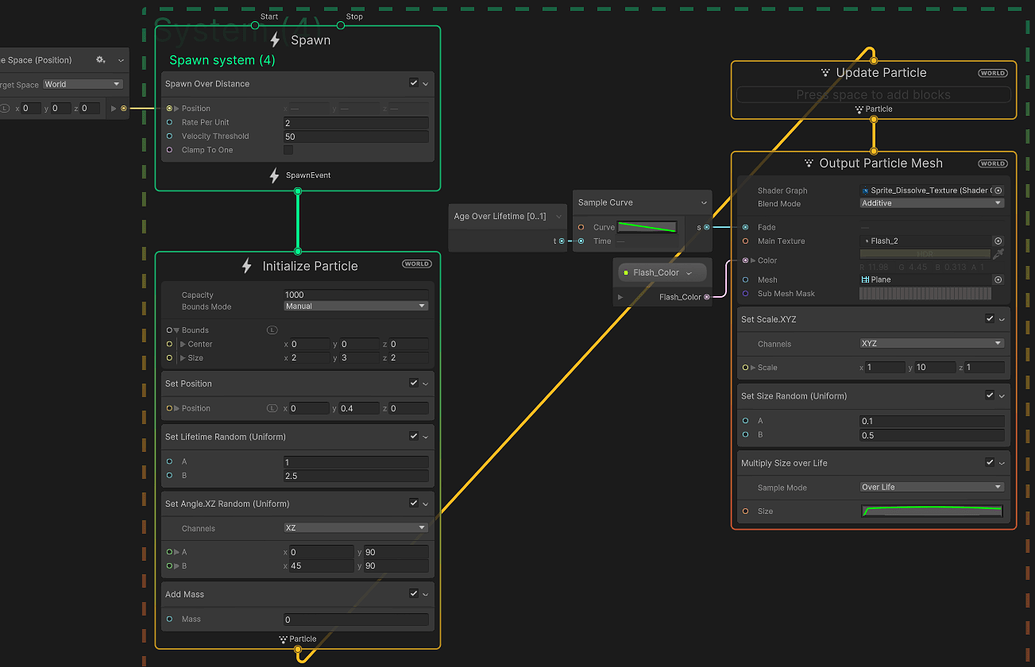This screenshot has width=1035, height=667.
Task: Open the Main Texture object picker for Flash_2
Action: [1000, 241]
